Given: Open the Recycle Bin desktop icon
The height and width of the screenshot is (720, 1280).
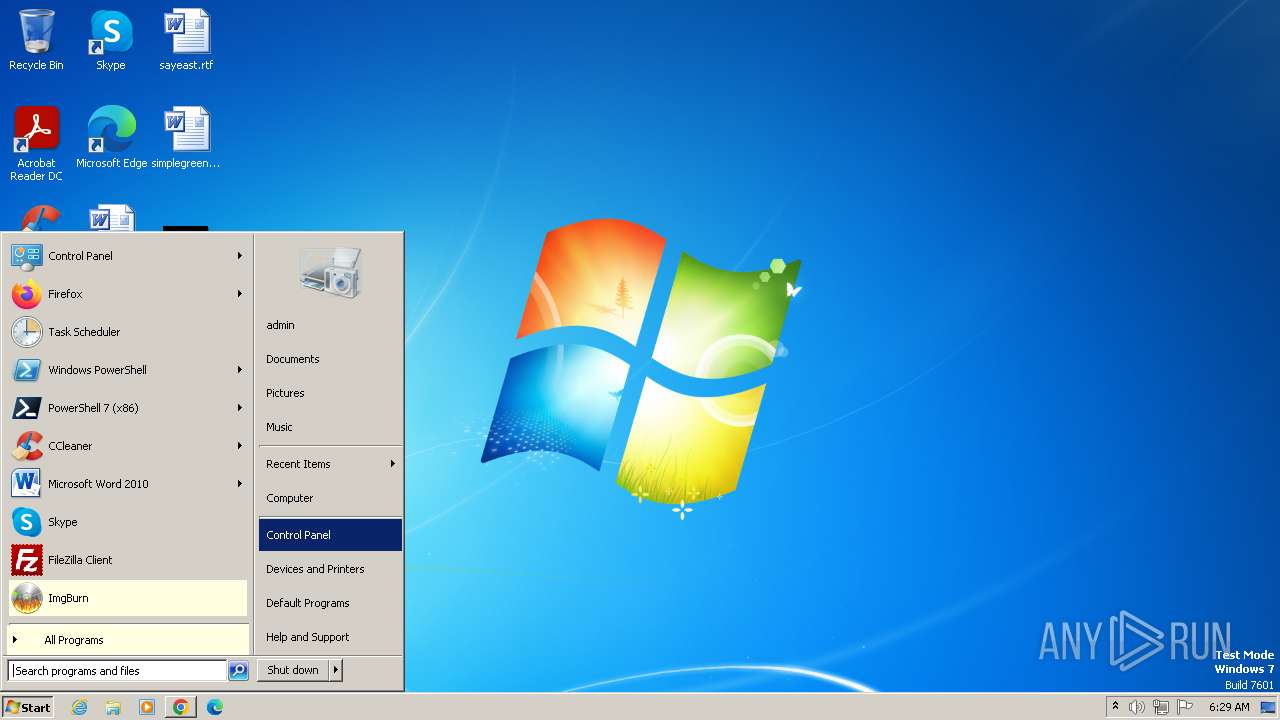Looking at the screenshot, I should point(36,40).
